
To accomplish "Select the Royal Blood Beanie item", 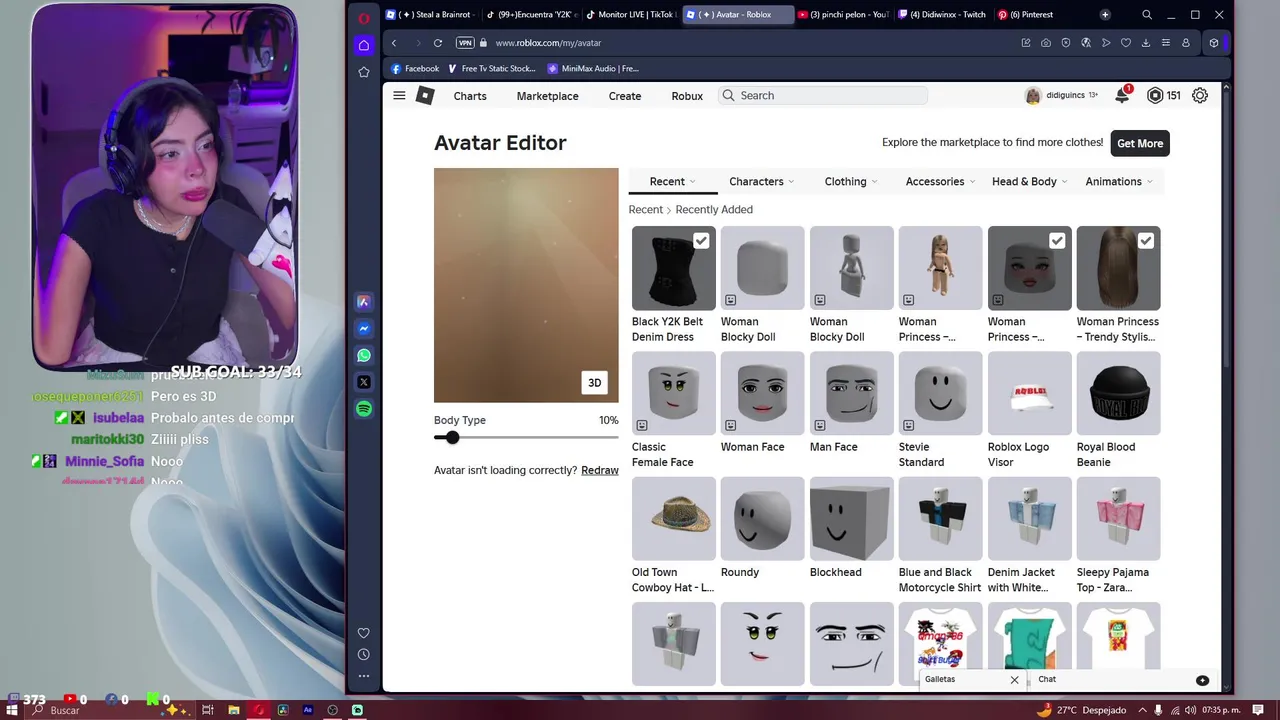I will (1119, 412).
